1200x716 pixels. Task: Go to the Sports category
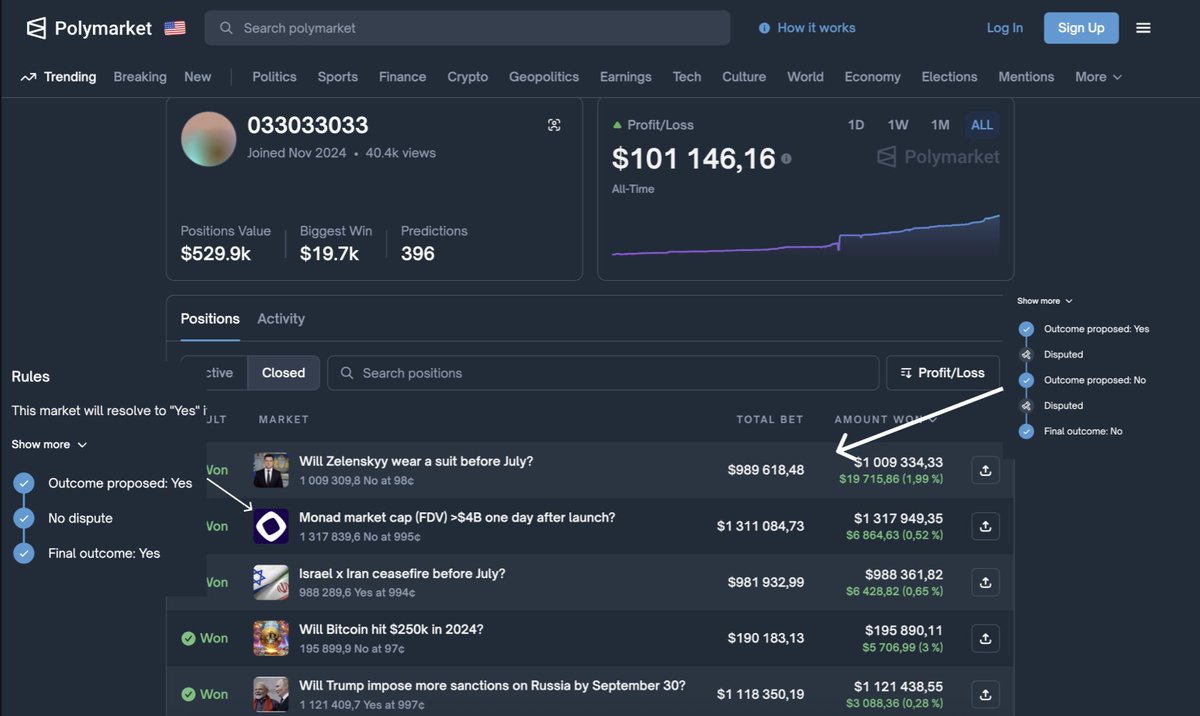pyautogui.click(x=338, y=77)
